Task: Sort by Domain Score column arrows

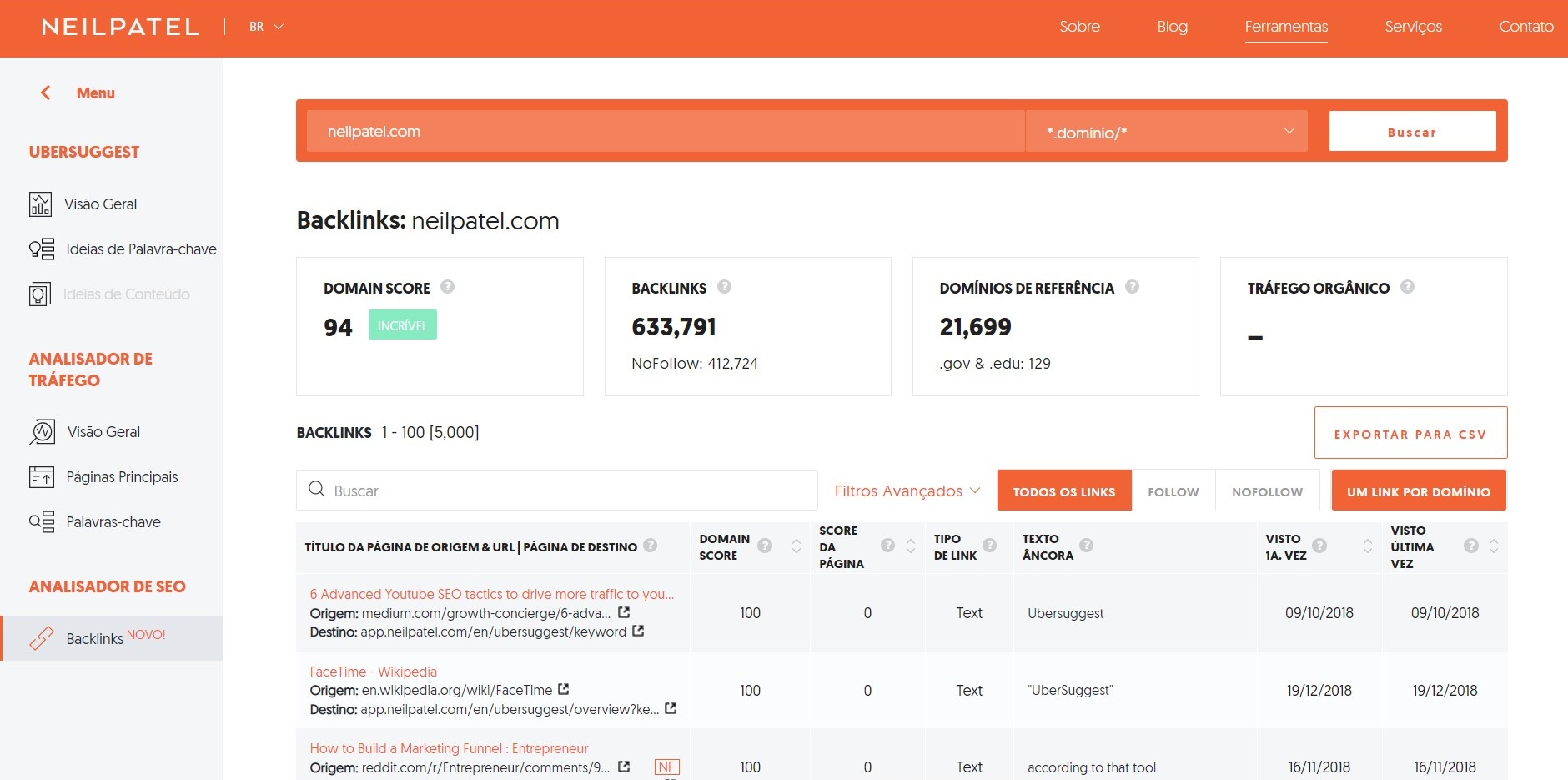Action: coord(797,546)
